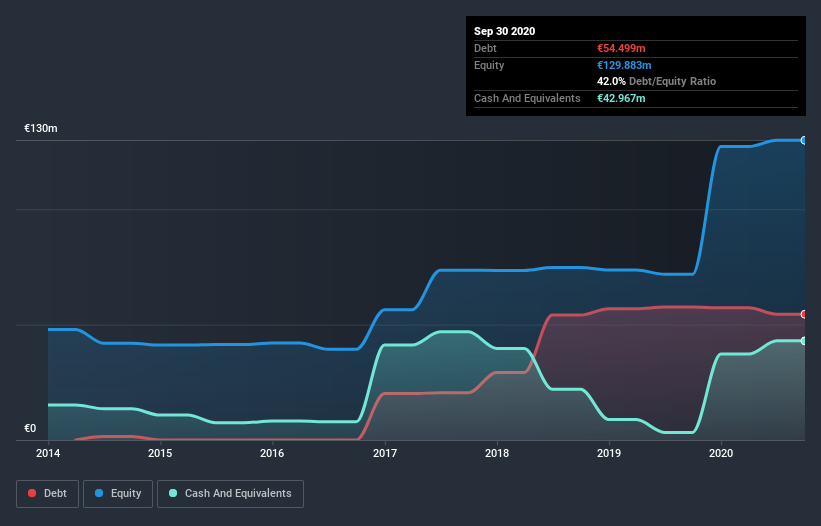Click the €42.967m cash value
The height and width of the screenshot is (526, 821).
point(621,98)
